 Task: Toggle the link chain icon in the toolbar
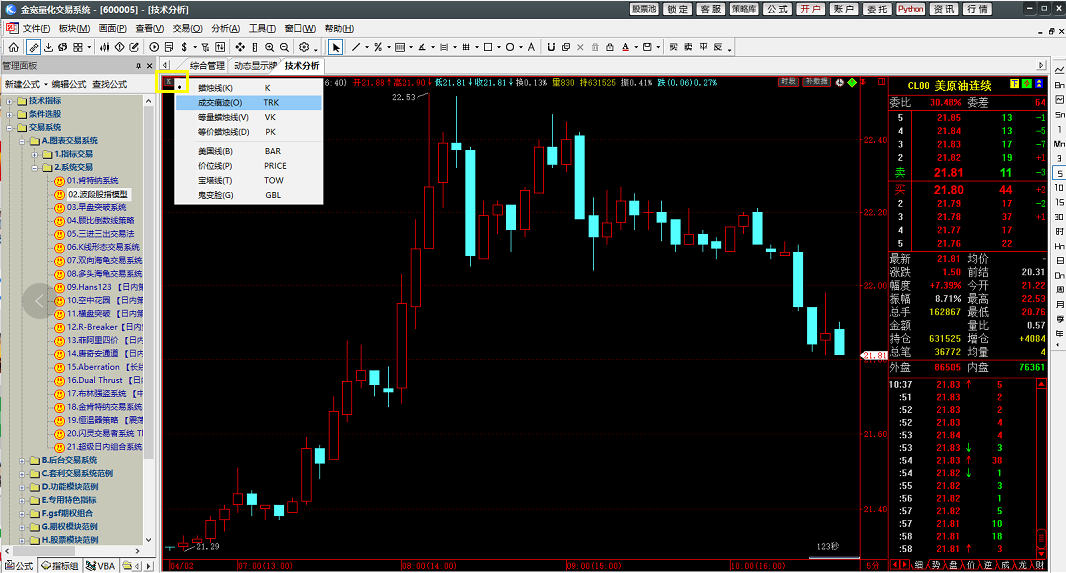[x=33, y=48]
